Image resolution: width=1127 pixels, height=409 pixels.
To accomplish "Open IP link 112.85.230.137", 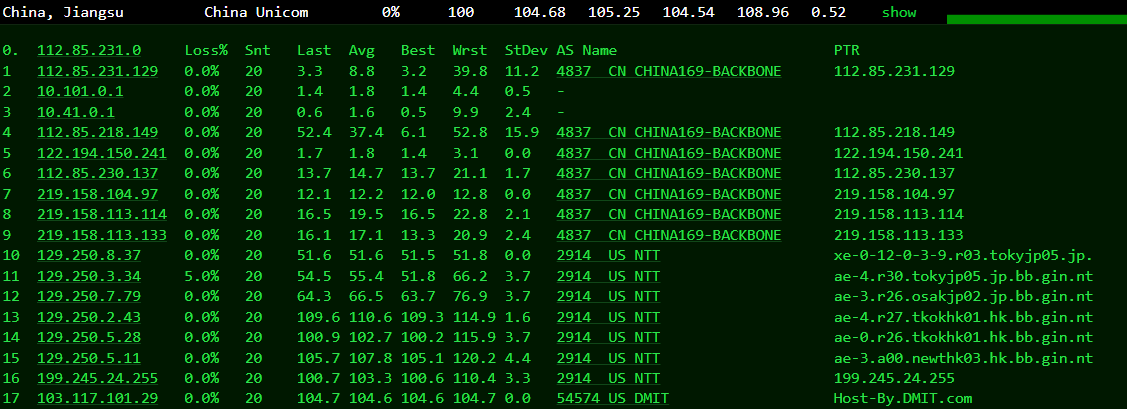I will coord(98,173).
